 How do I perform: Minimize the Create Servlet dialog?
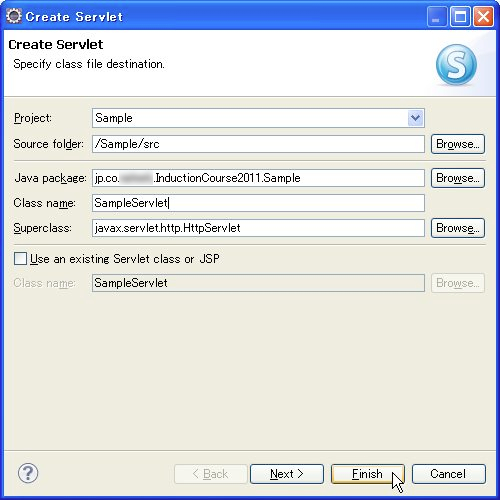tap(436, 16)
